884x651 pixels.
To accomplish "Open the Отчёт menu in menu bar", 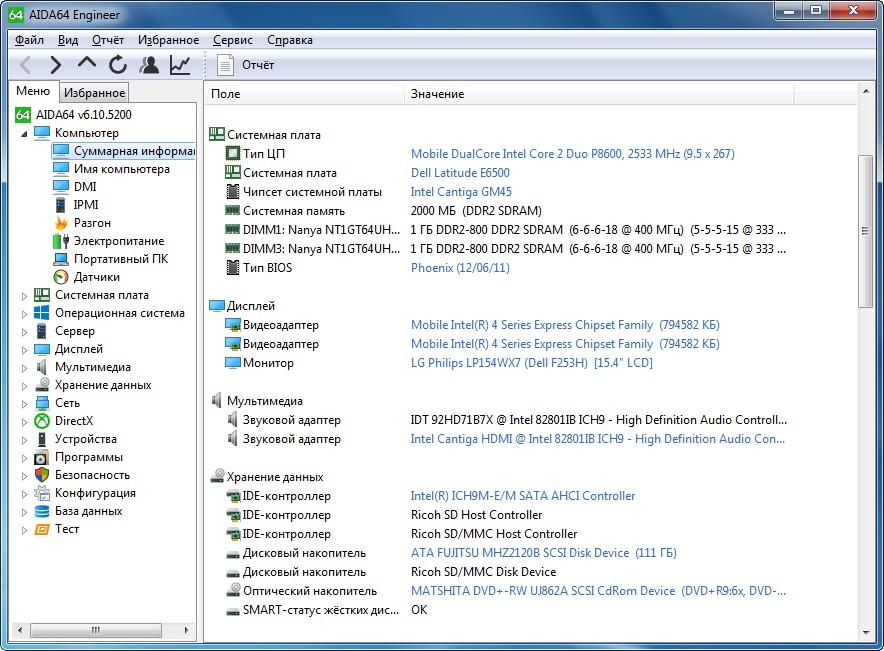I will [108, 40].
